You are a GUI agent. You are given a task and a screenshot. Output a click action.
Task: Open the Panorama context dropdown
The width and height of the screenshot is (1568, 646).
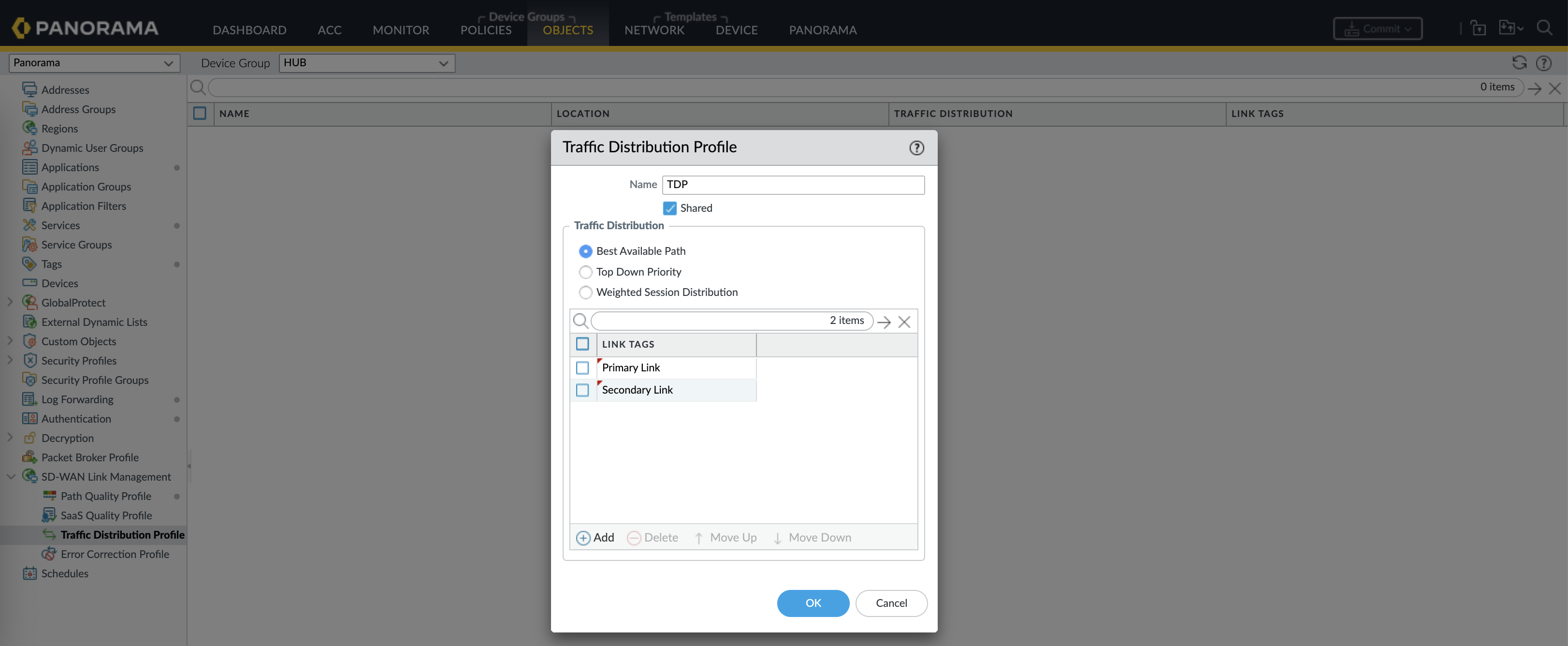(x=94, y=63)
